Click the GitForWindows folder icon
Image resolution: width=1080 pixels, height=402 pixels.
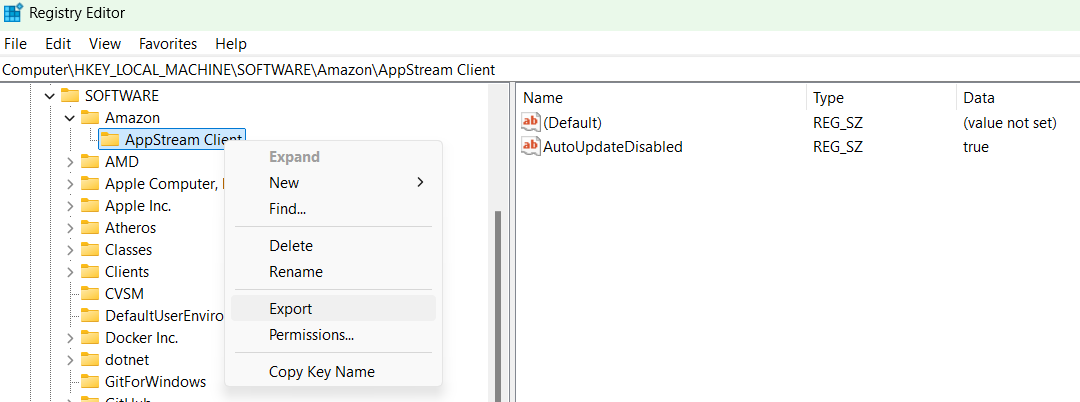tap(90, 382)
